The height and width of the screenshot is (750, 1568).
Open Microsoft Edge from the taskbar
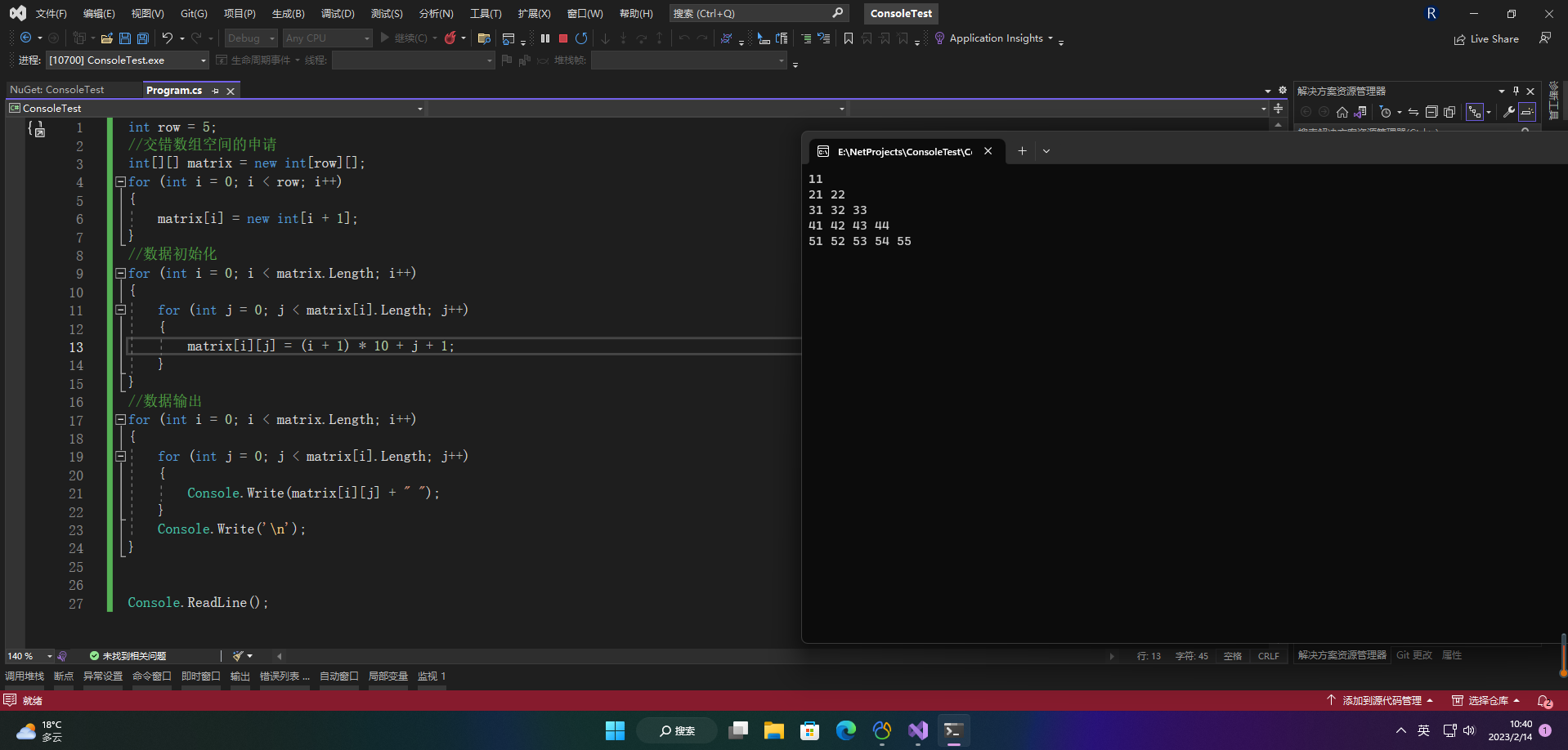pyautogui.click(x=846, y=730)
